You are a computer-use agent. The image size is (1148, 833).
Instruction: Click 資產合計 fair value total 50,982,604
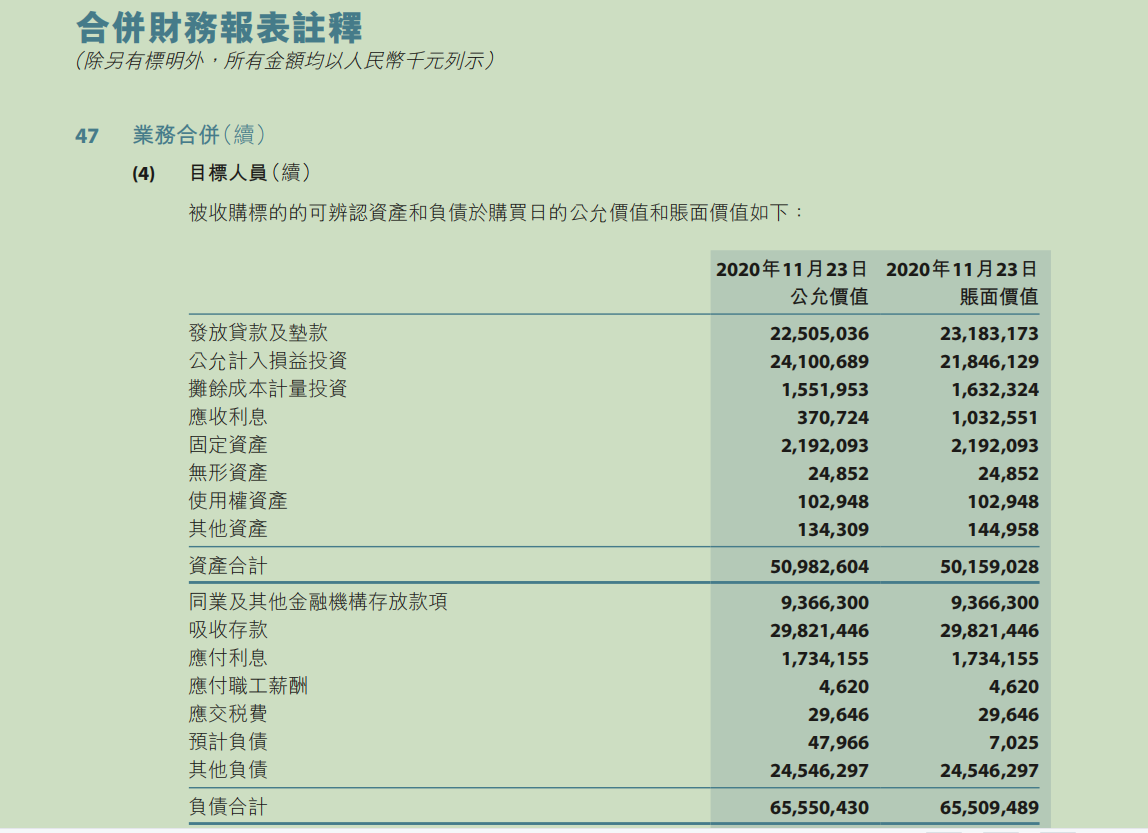[819, 567]
